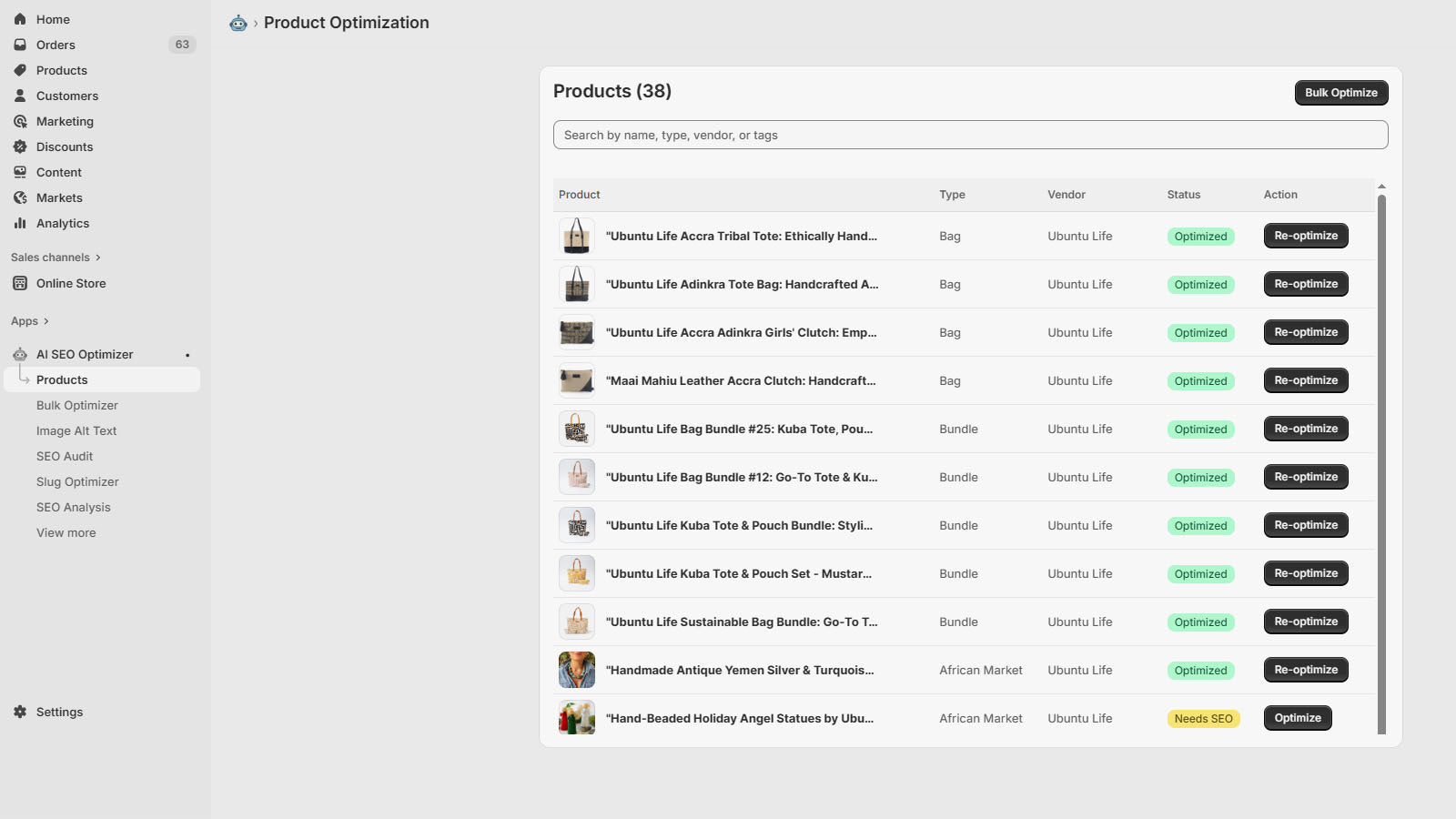The width and height of the screenshot is (1456, 819).
Task: Open the Home icon in sidebar
Action: pyautogui.click(x=19, y=18)
